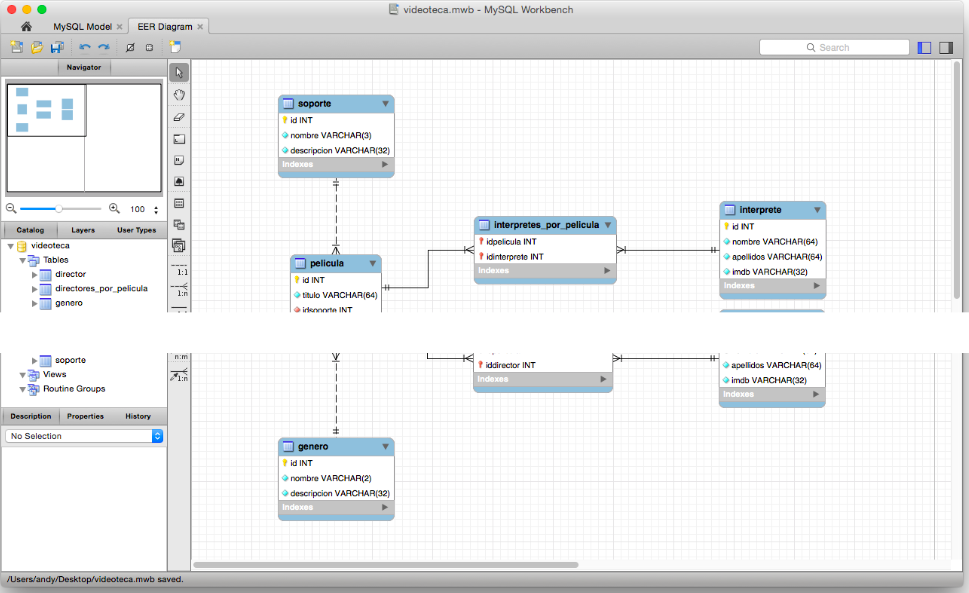The image size is (969, 593).
Task: Select the Eraser tool
Action: 179,117
